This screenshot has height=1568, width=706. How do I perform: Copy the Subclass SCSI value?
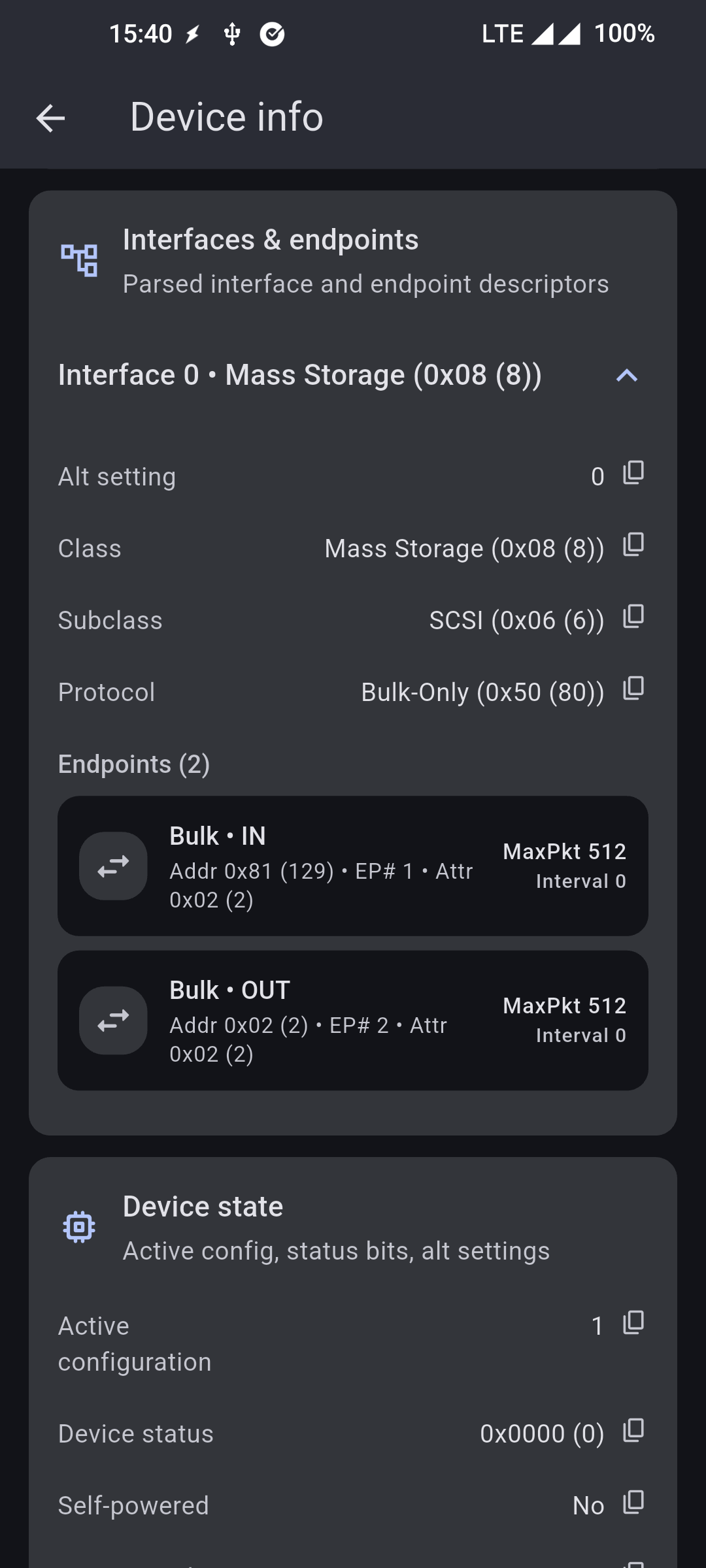[x=633, y=617]
